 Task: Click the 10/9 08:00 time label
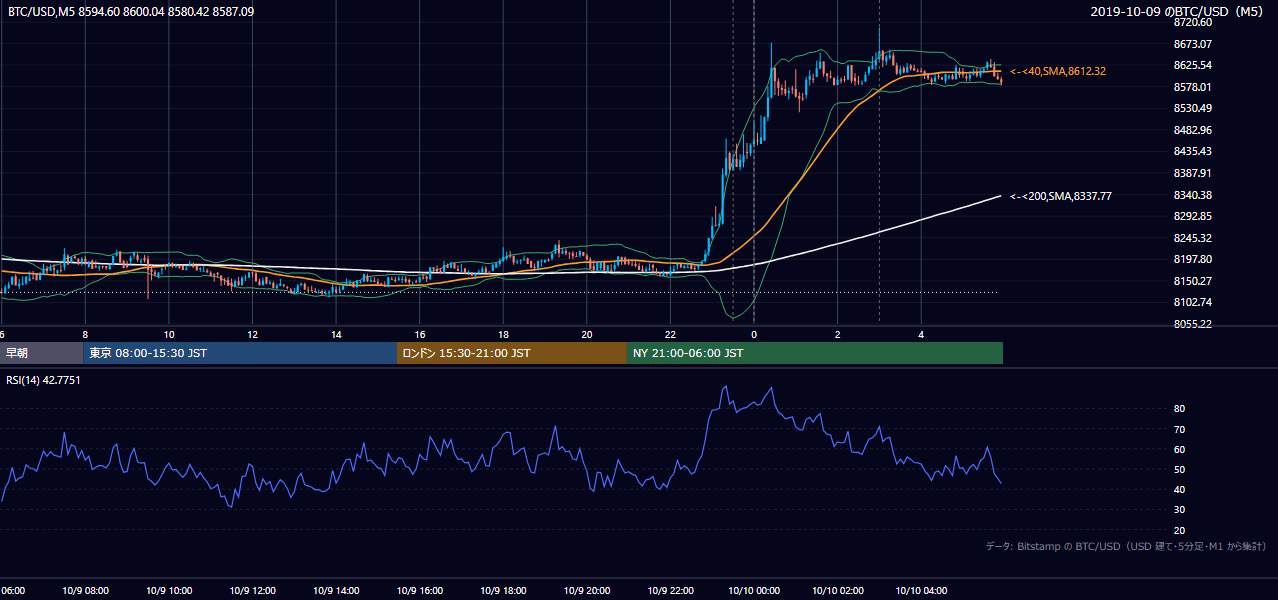click(x=85, y=591)
